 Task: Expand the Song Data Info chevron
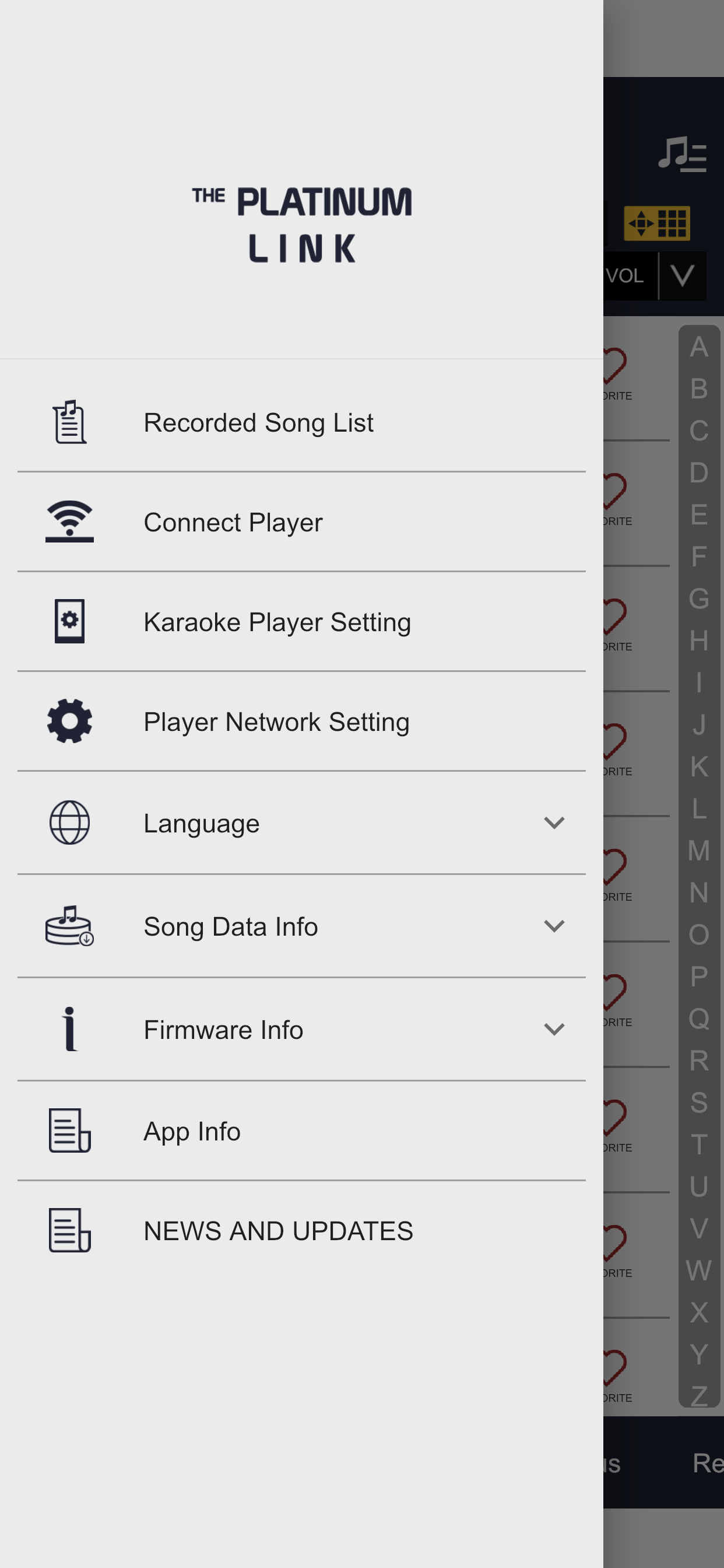coord(554,926)
